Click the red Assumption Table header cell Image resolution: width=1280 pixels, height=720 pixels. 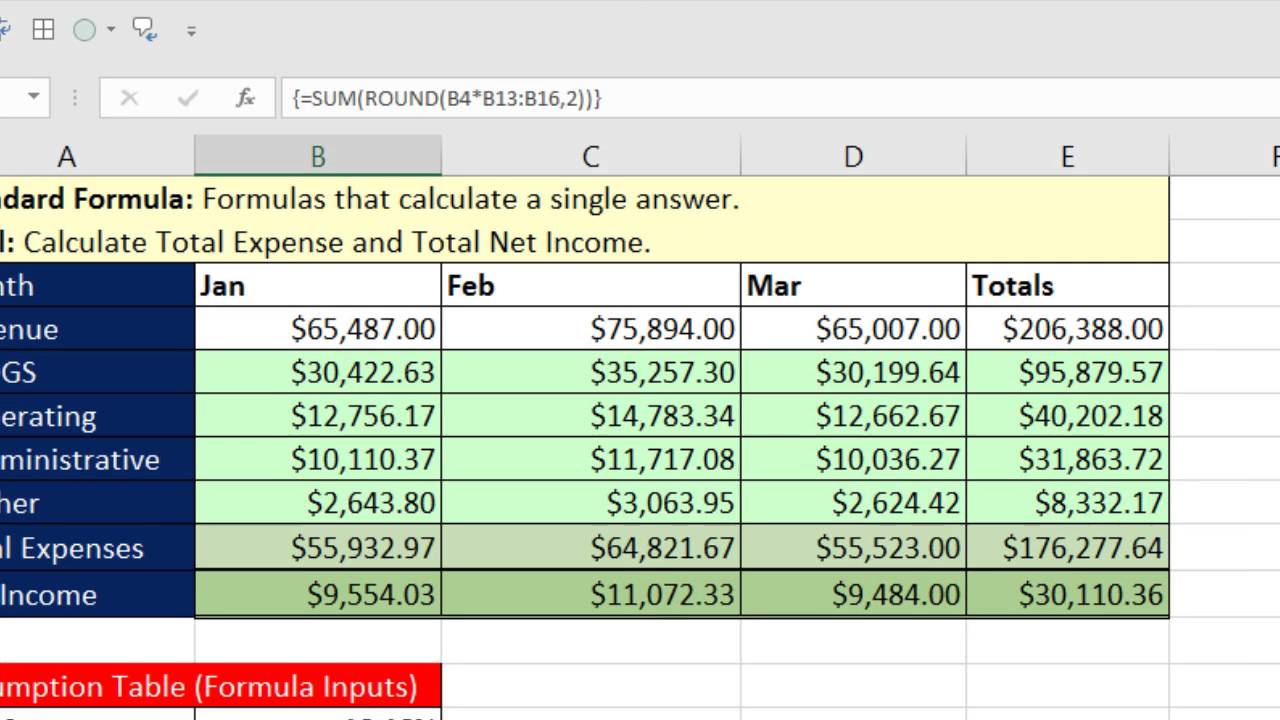[220, 686]
